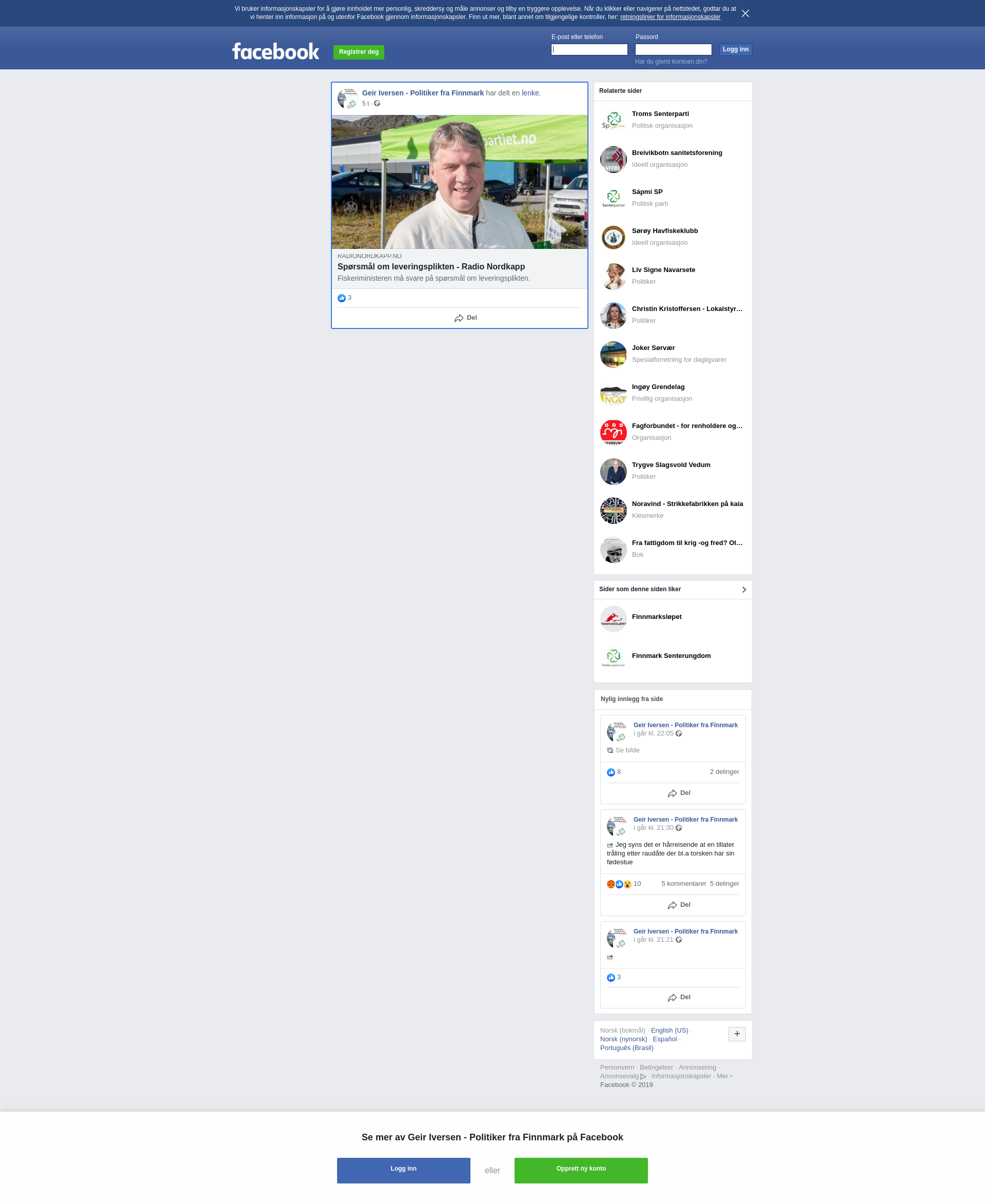Viewport: 985px width, 1204px height.
Task: Switch language to Português (Brasil)
Action: coord(626,1048)
